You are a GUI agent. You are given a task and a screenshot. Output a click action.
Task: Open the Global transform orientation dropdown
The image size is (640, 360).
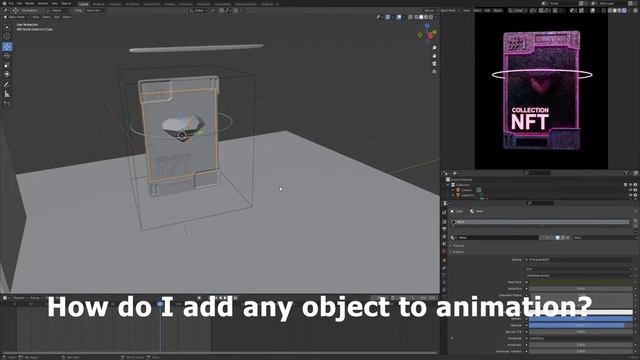(x=198, y=10)
